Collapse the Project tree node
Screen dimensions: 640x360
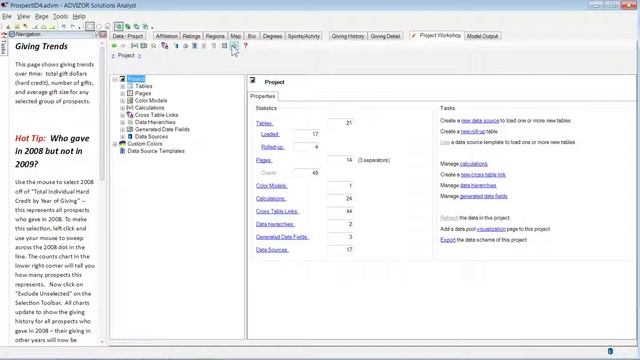point(115,79)
